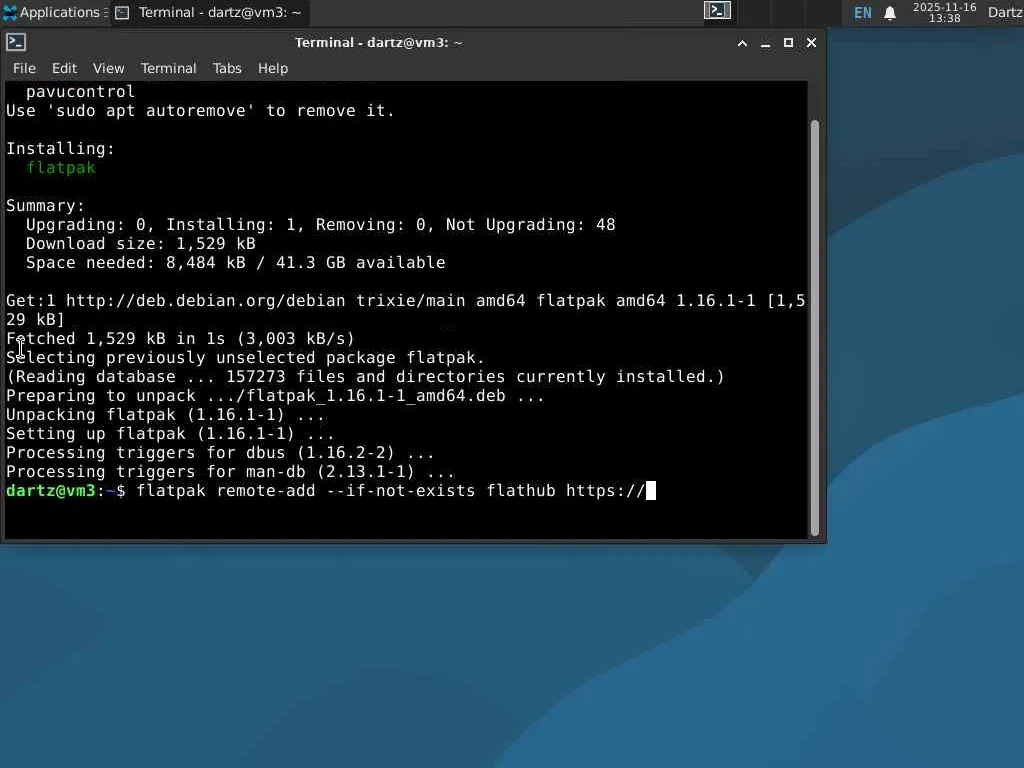This screenshot has width=1024, height=768.
Task: Close the Terminal window
Action: [x=811, y=43]
